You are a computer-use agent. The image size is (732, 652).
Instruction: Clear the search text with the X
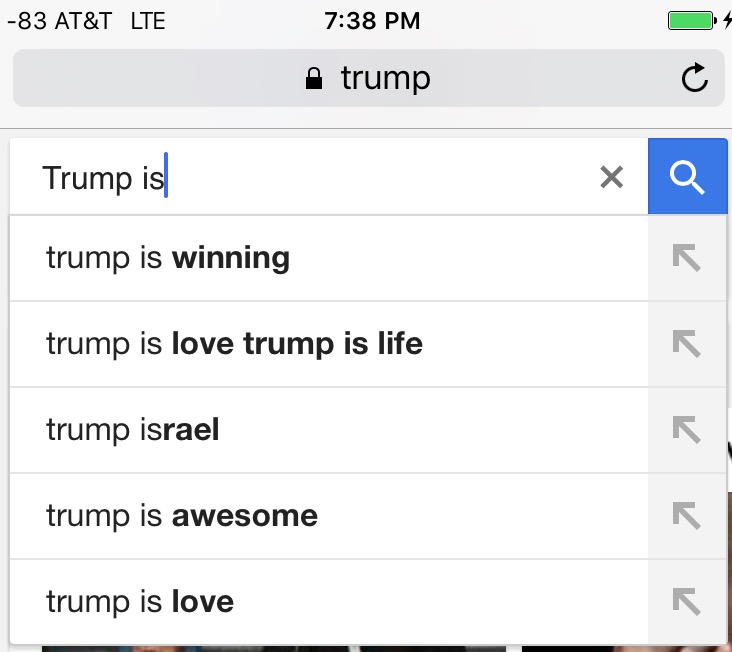coord(611,178)
